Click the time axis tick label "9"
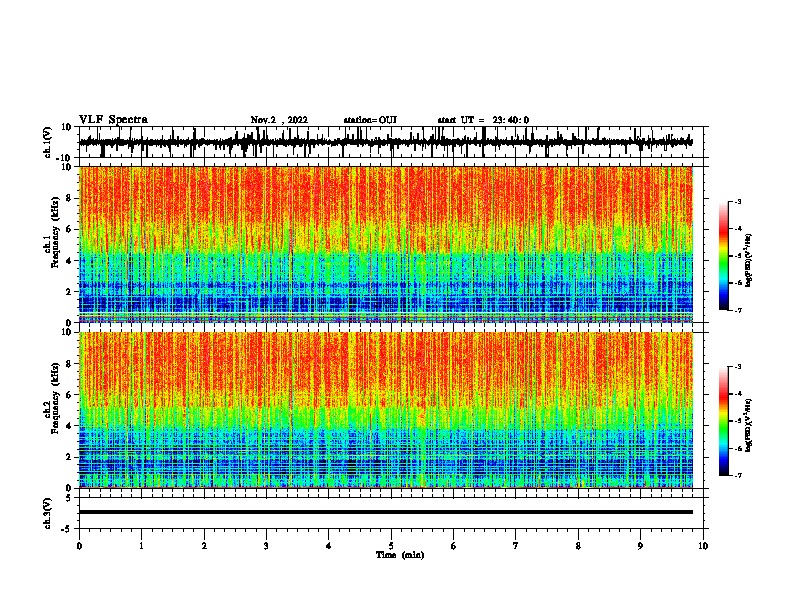The image size is (792, 612). click(x=640, y=546)
